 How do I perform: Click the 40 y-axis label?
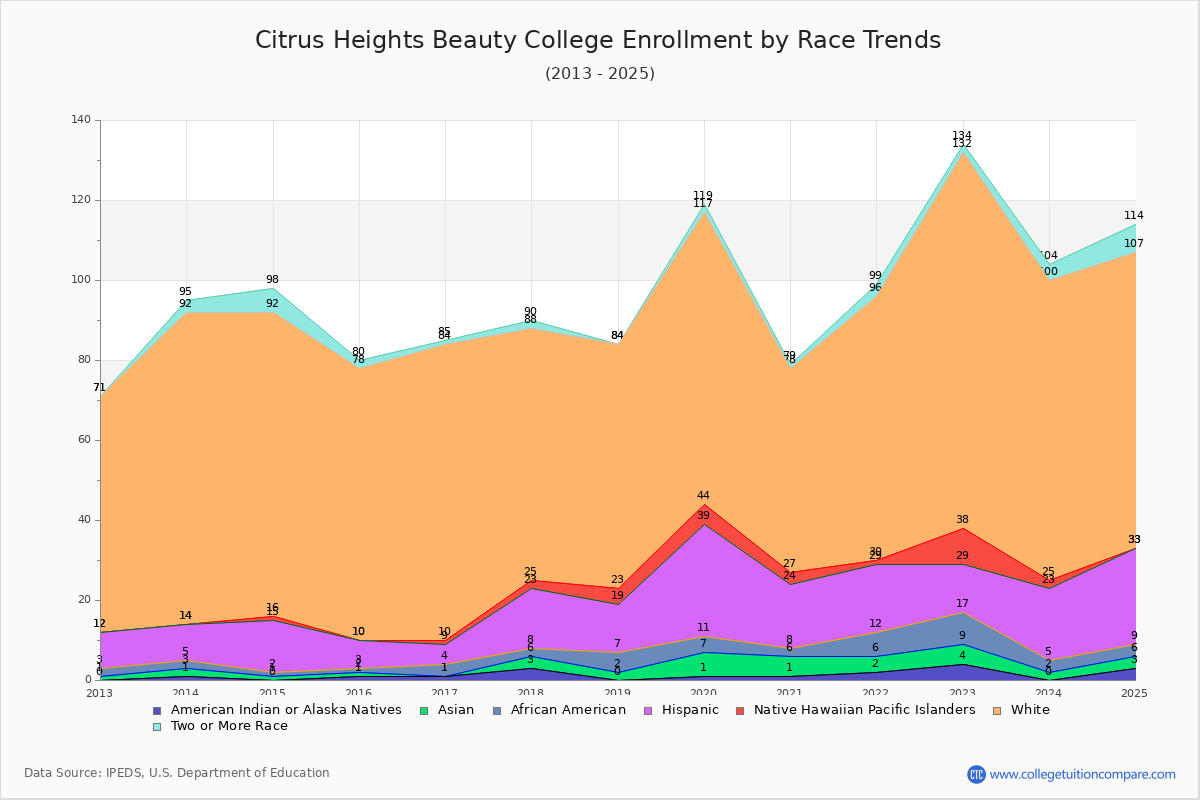(84, 520)
